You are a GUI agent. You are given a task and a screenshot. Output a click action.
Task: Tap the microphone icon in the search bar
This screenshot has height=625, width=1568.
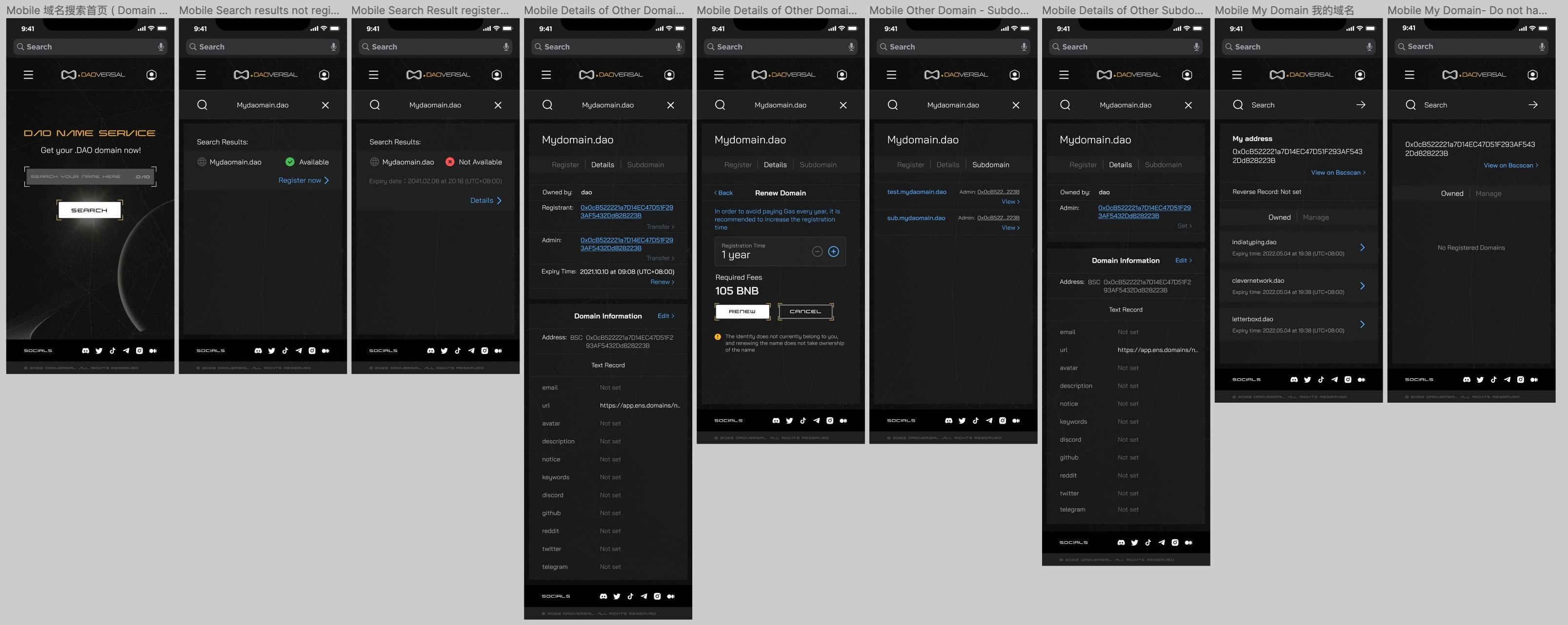coord(160,46)
